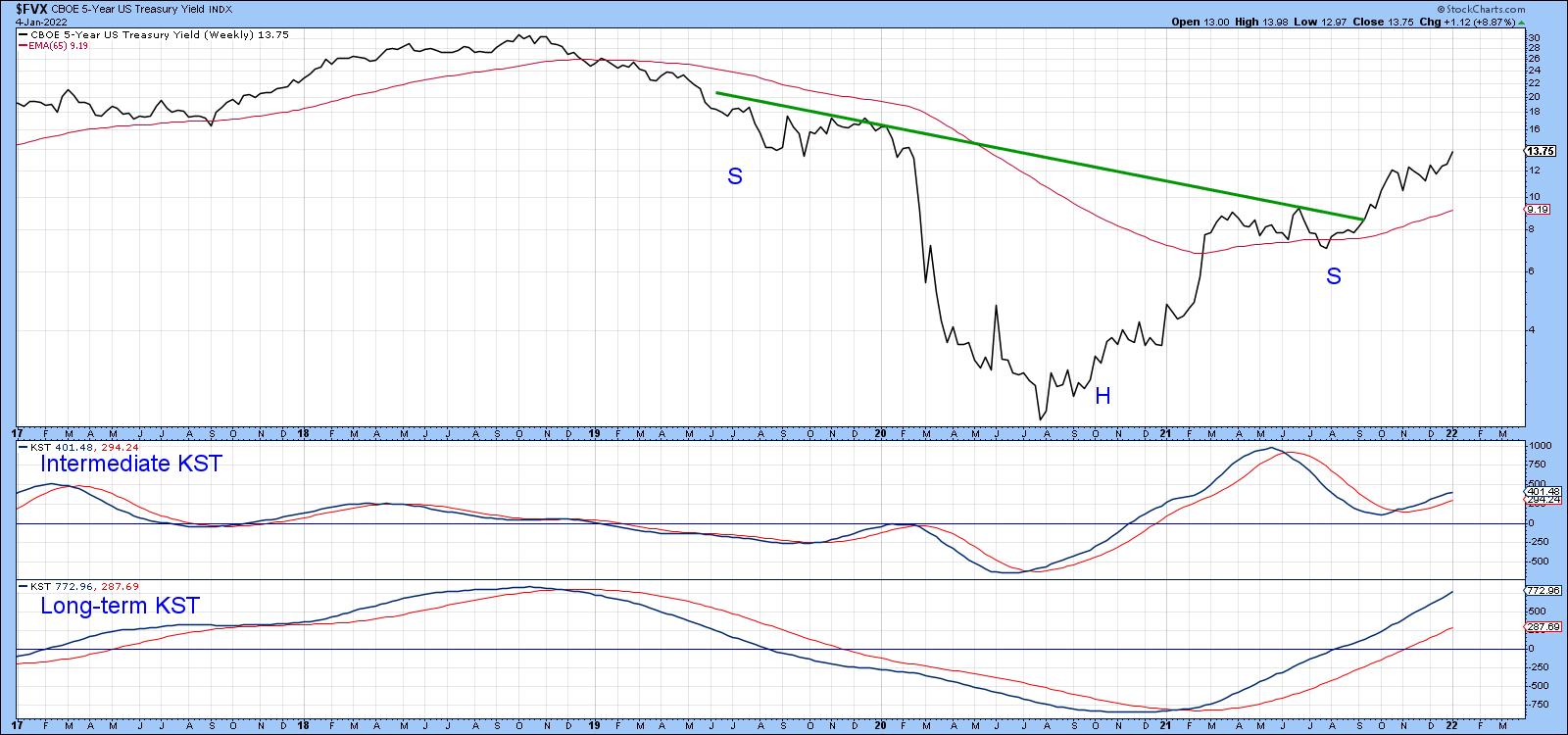Click the '18' year marker on bottom axis

[x=307, y=432]
